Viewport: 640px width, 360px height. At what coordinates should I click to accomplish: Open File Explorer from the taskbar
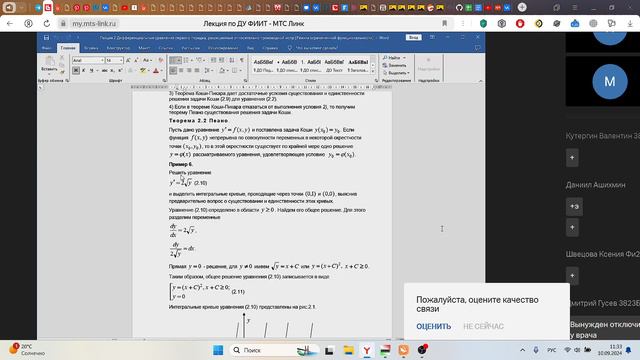point(349,350)
